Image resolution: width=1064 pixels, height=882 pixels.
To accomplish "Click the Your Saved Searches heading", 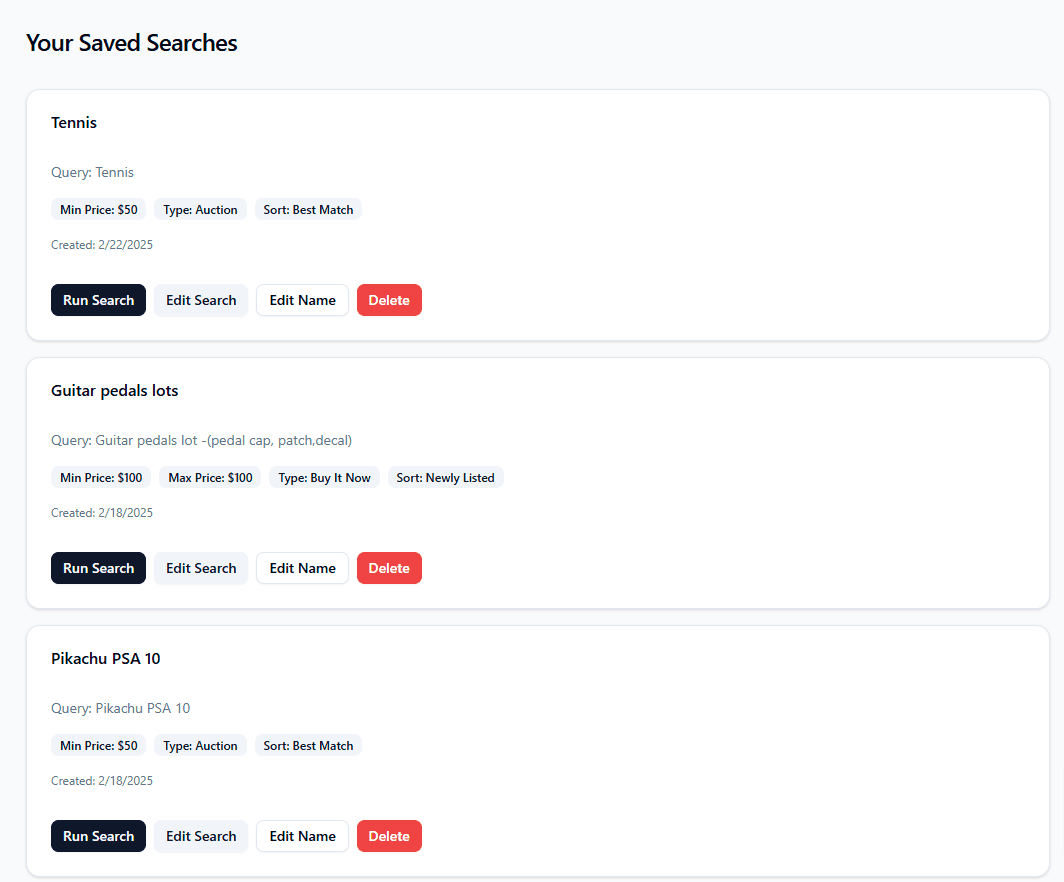I will (x=131, y=43).
